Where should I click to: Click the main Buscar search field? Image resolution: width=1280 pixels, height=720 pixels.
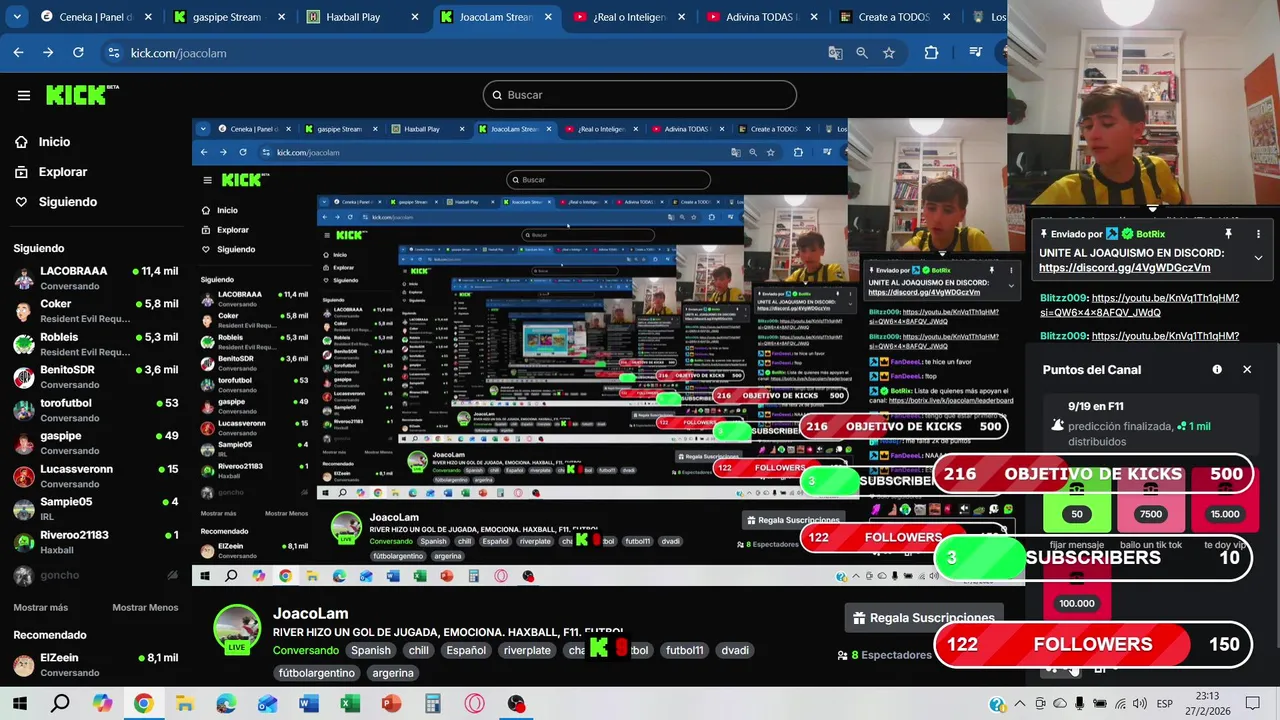coord(640,95)
